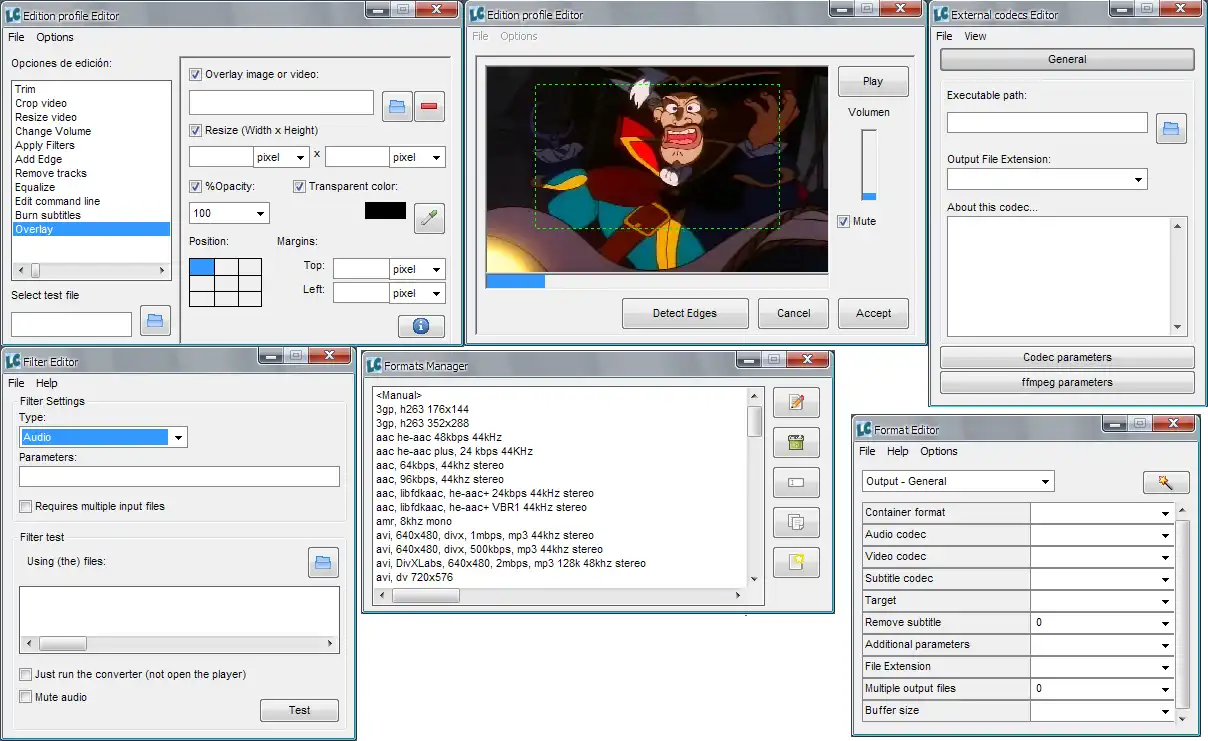Viewport: 1208px width, 741px height.
Task: Click the LC app icon of Filter Editor window
Action: tap(12, 361)
